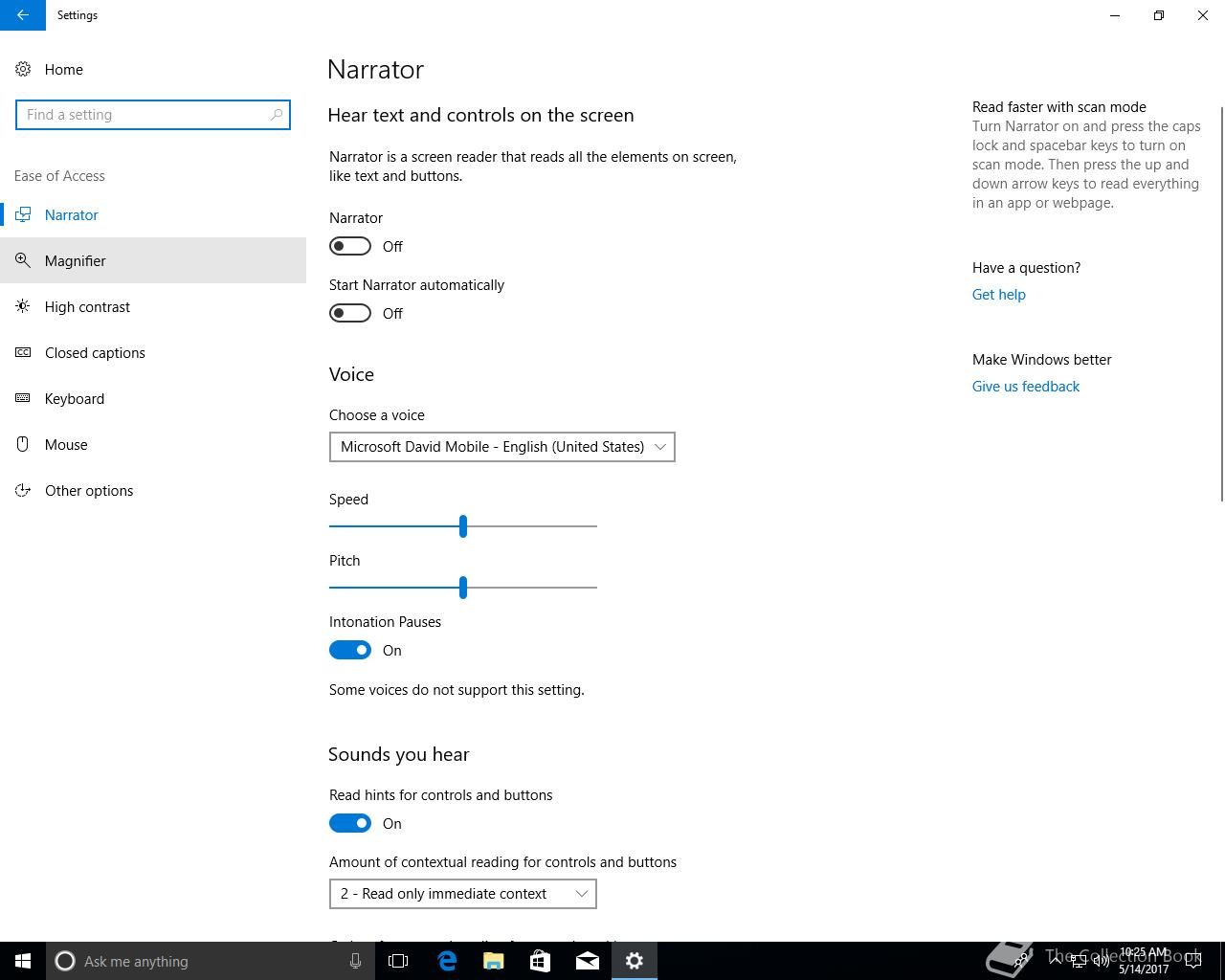Open the Keyboard page
The width and height of the screenshot is (1225, 980).
tap(153, 398)
